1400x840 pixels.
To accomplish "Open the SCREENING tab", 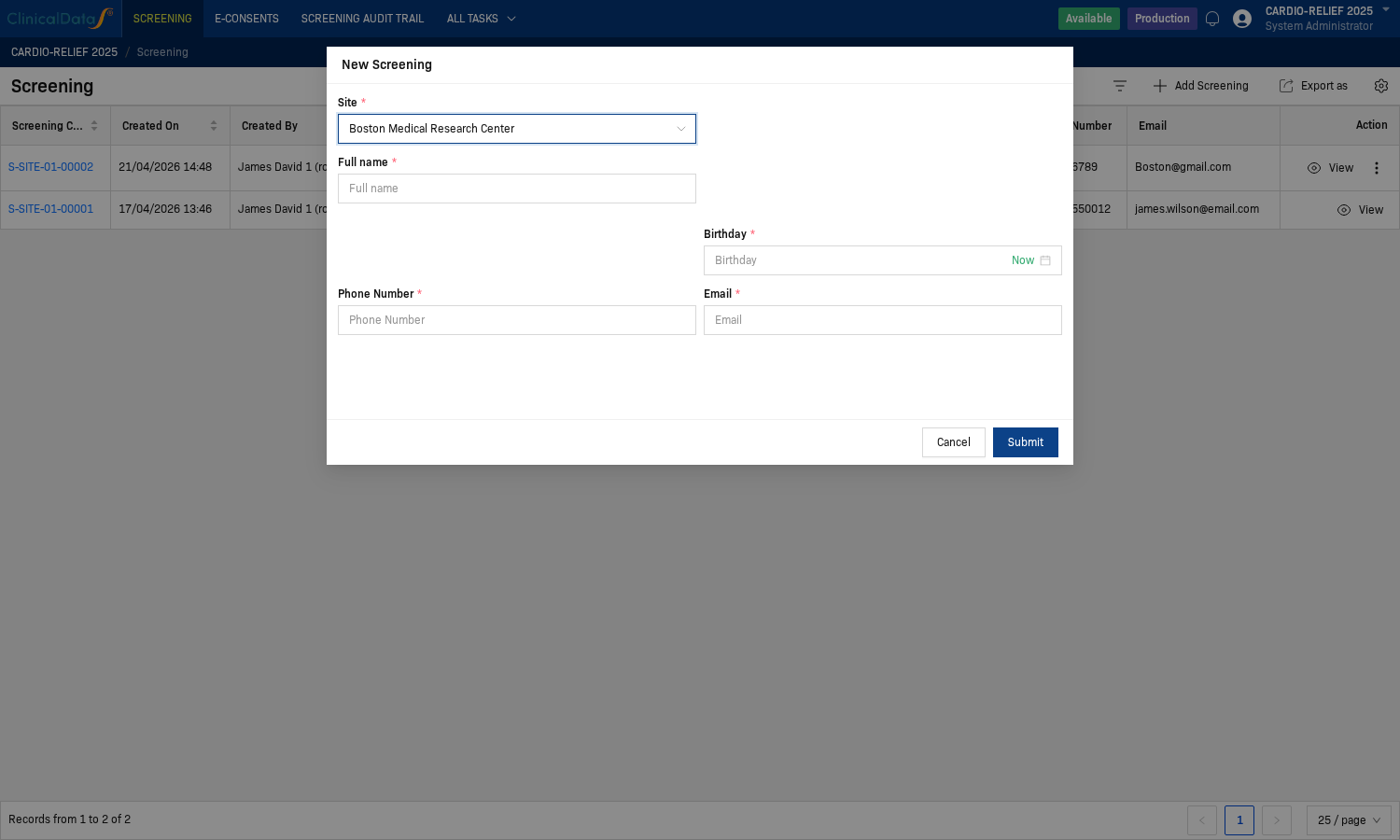I will pos(162,19).
